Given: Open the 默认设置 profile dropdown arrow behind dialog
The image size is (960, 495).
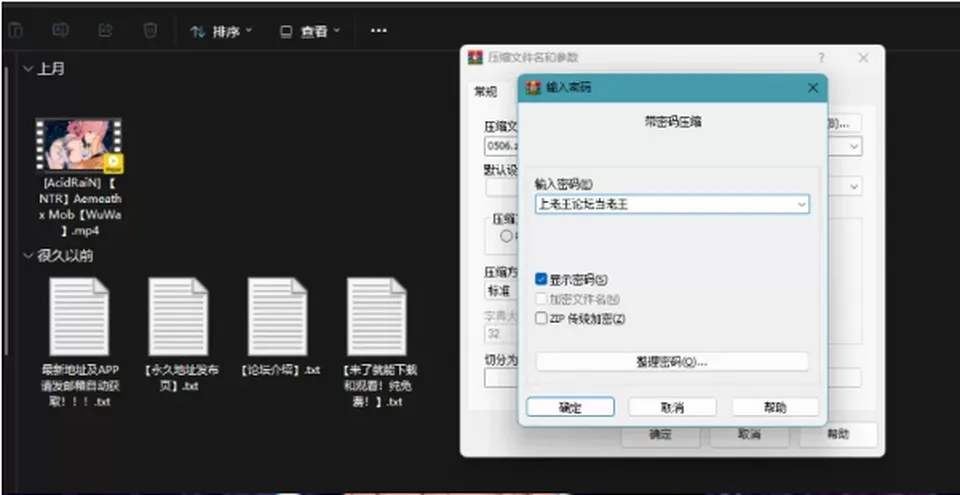Looking at the screenshot, I should tap(854, 187).
